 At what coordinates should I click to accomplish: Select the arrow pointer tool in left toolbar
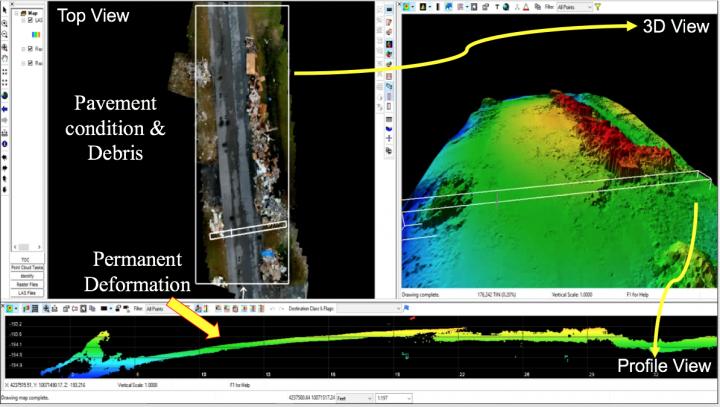(x=4, y=9)
